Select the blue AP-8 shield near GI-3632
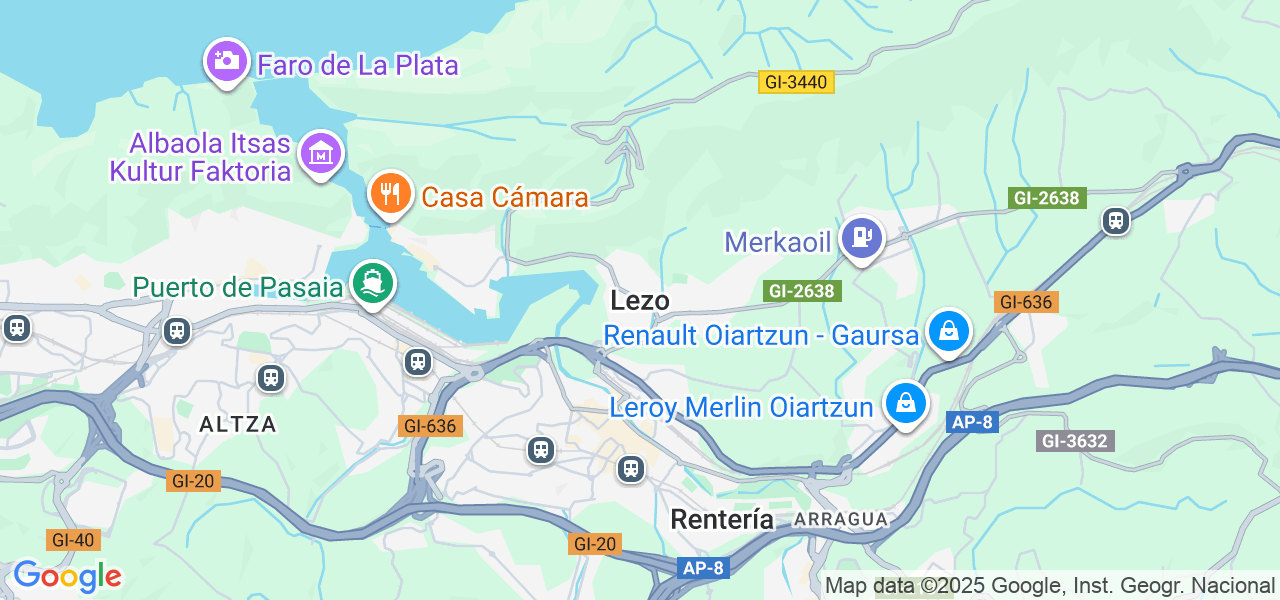Viewport: 1280px width, 600px height. coord(972,422)
